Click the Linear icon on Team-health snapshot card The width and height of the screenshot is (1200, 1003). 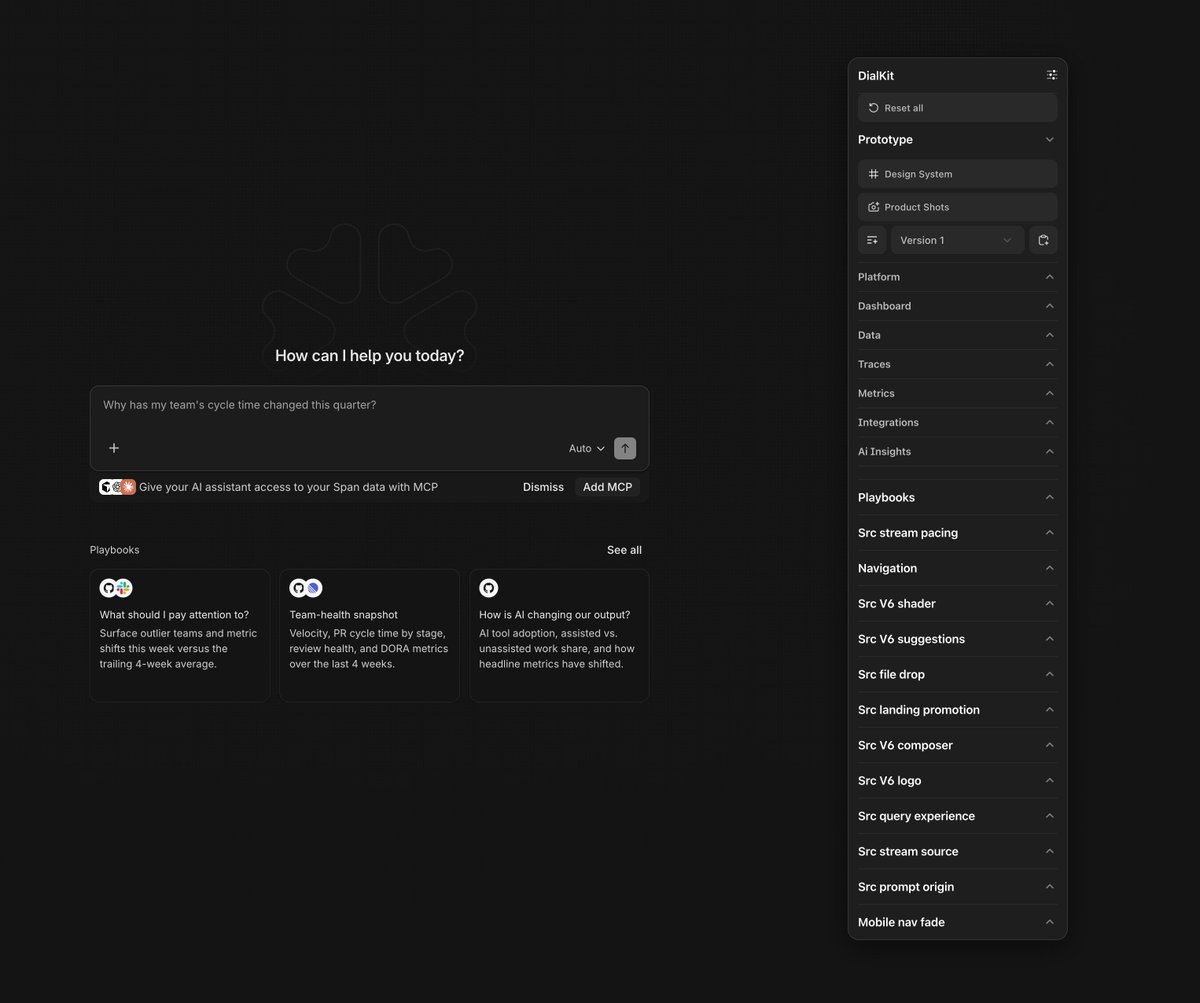313,588
